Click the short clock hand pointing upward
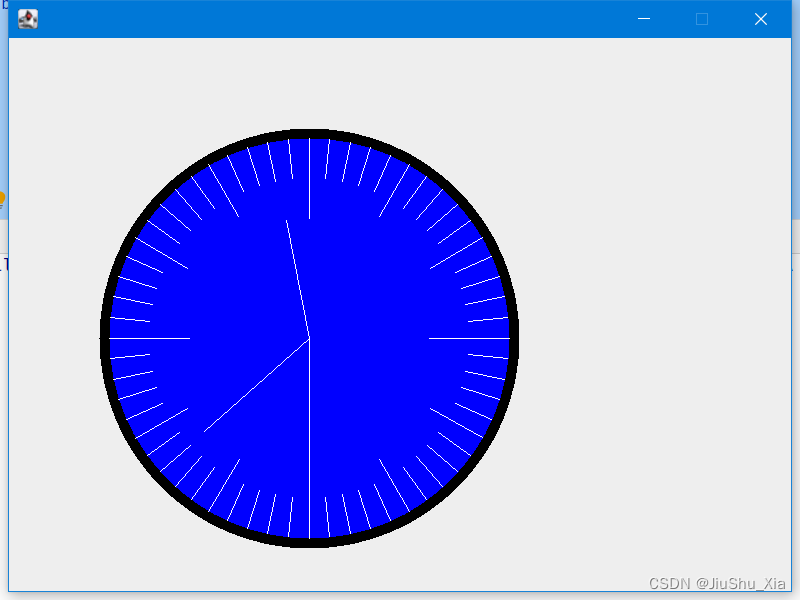Screen dimensions: 800x600 298,279
